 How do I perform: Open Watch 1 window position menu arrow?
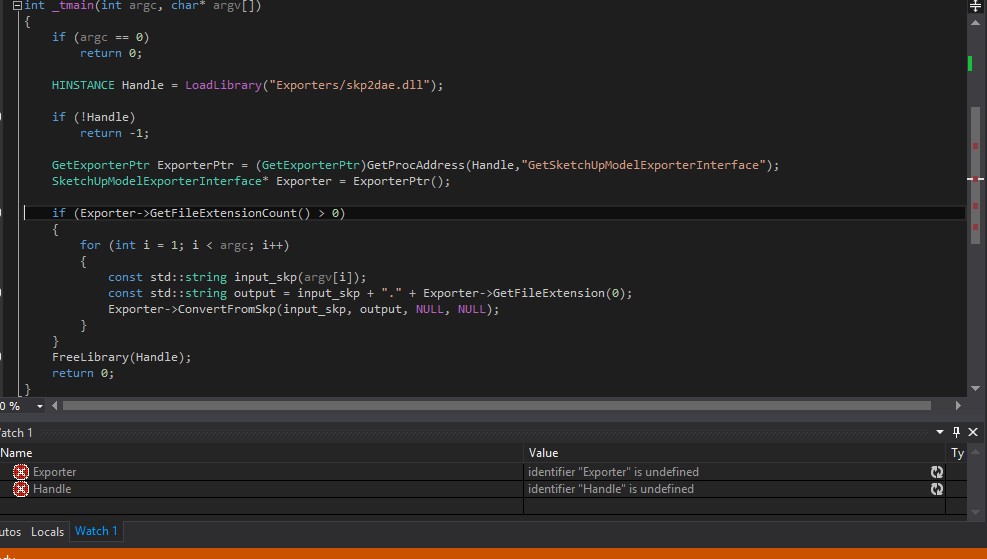pos(940,432)
